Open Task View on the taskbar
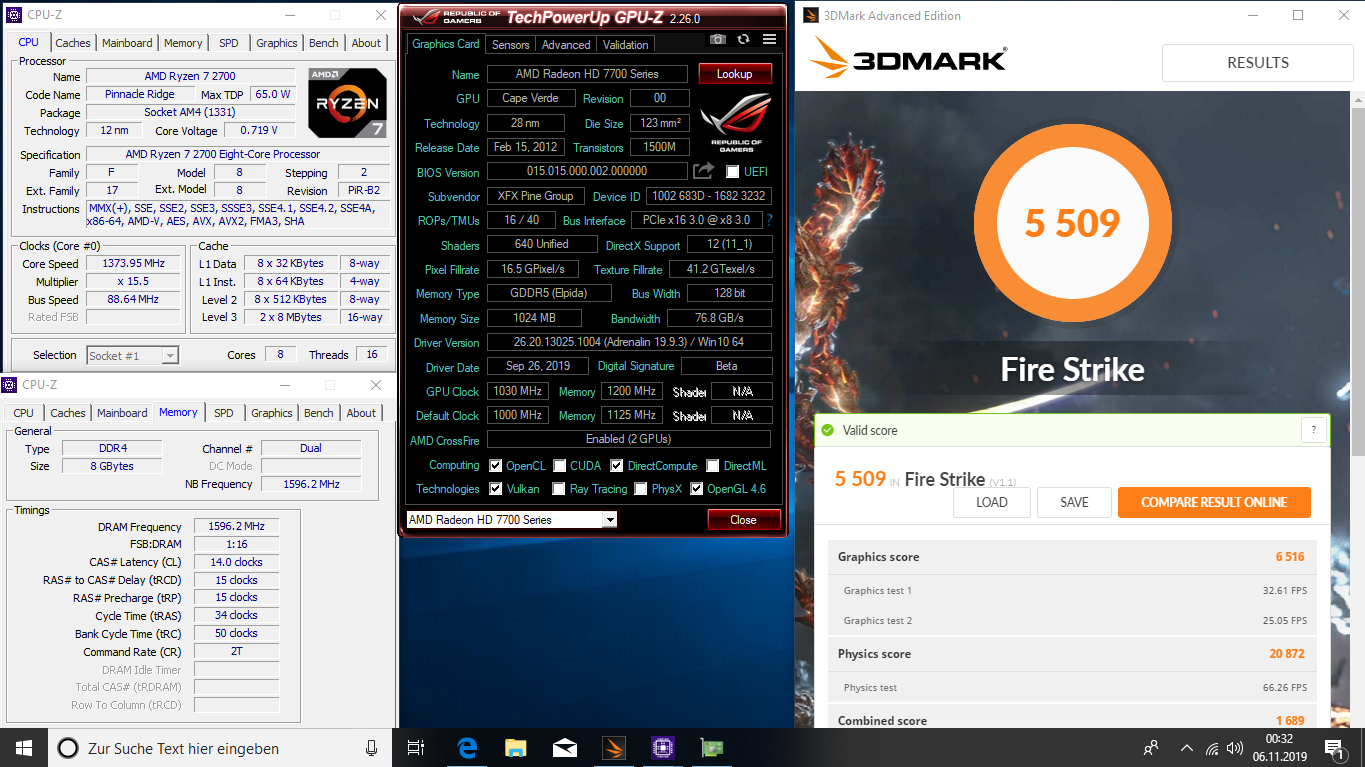The height and width of the screenshot is (767, 1365). [x=417, y=747]
